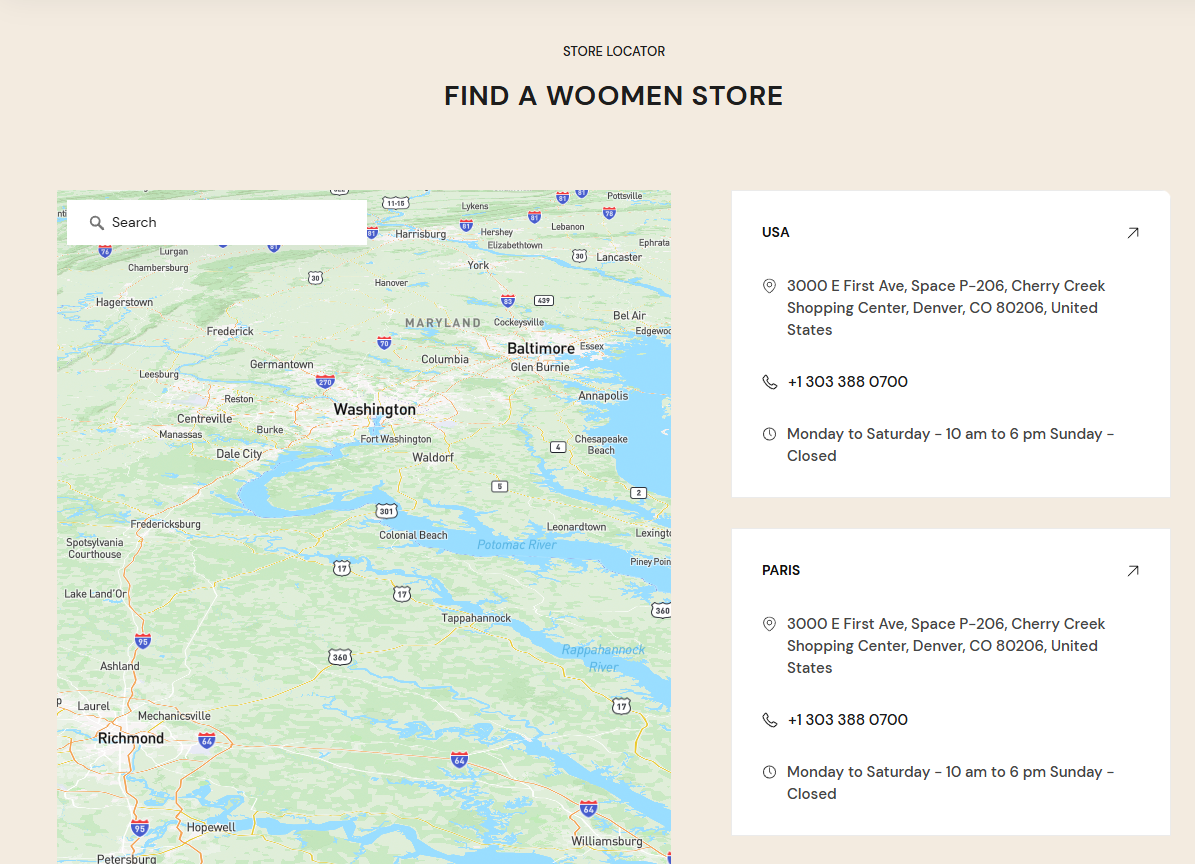Image resolution: width=1195 pixels, height=864 pixels.
Task: Call the PARIS store phone number
Action: pos(847,720)
